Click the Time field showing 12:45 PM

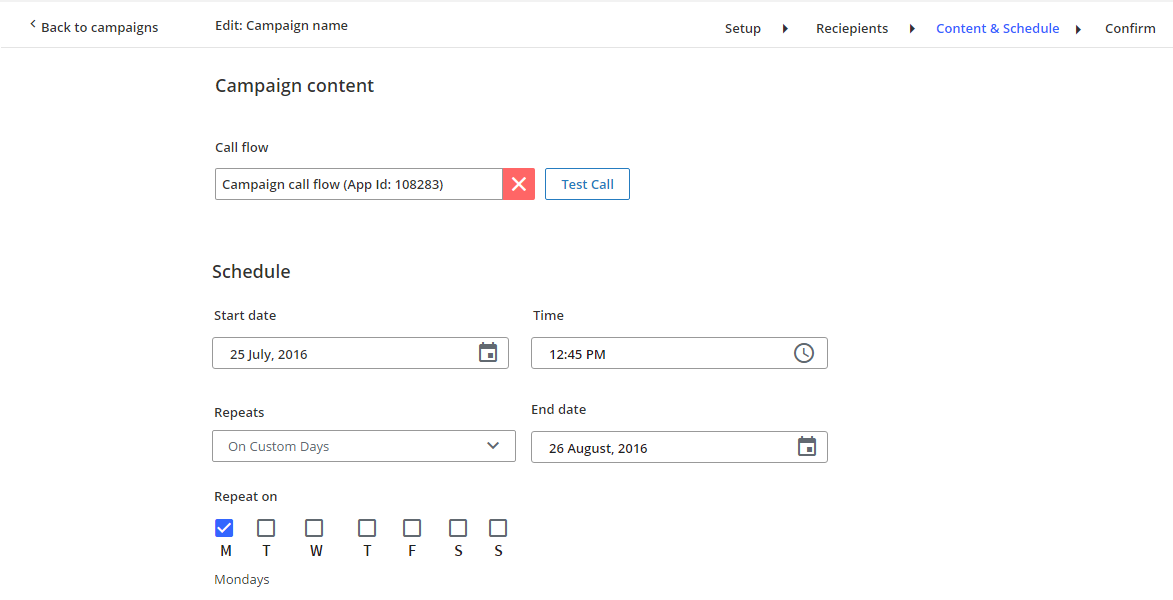click(660, 353)
